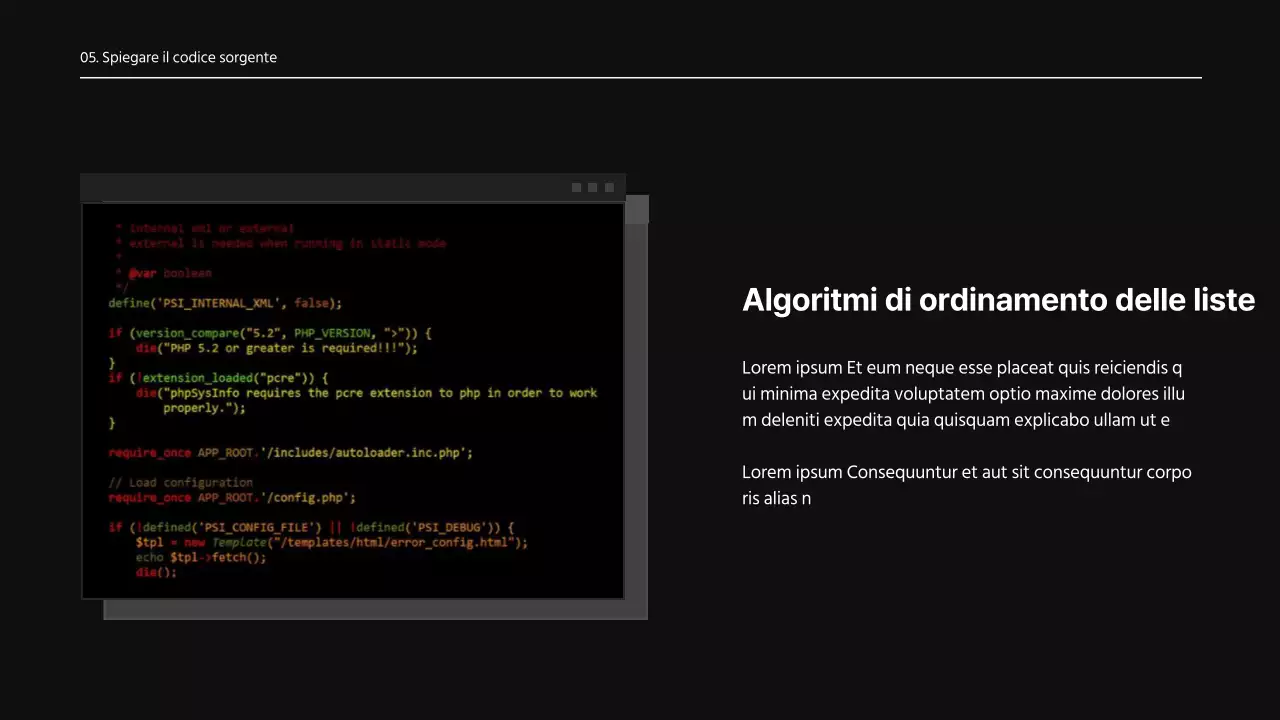Click the second Lorem ipsum Consequuntur paragraph
The width and height of the screenshot is (1280, 720).
[x=966, y=485]
